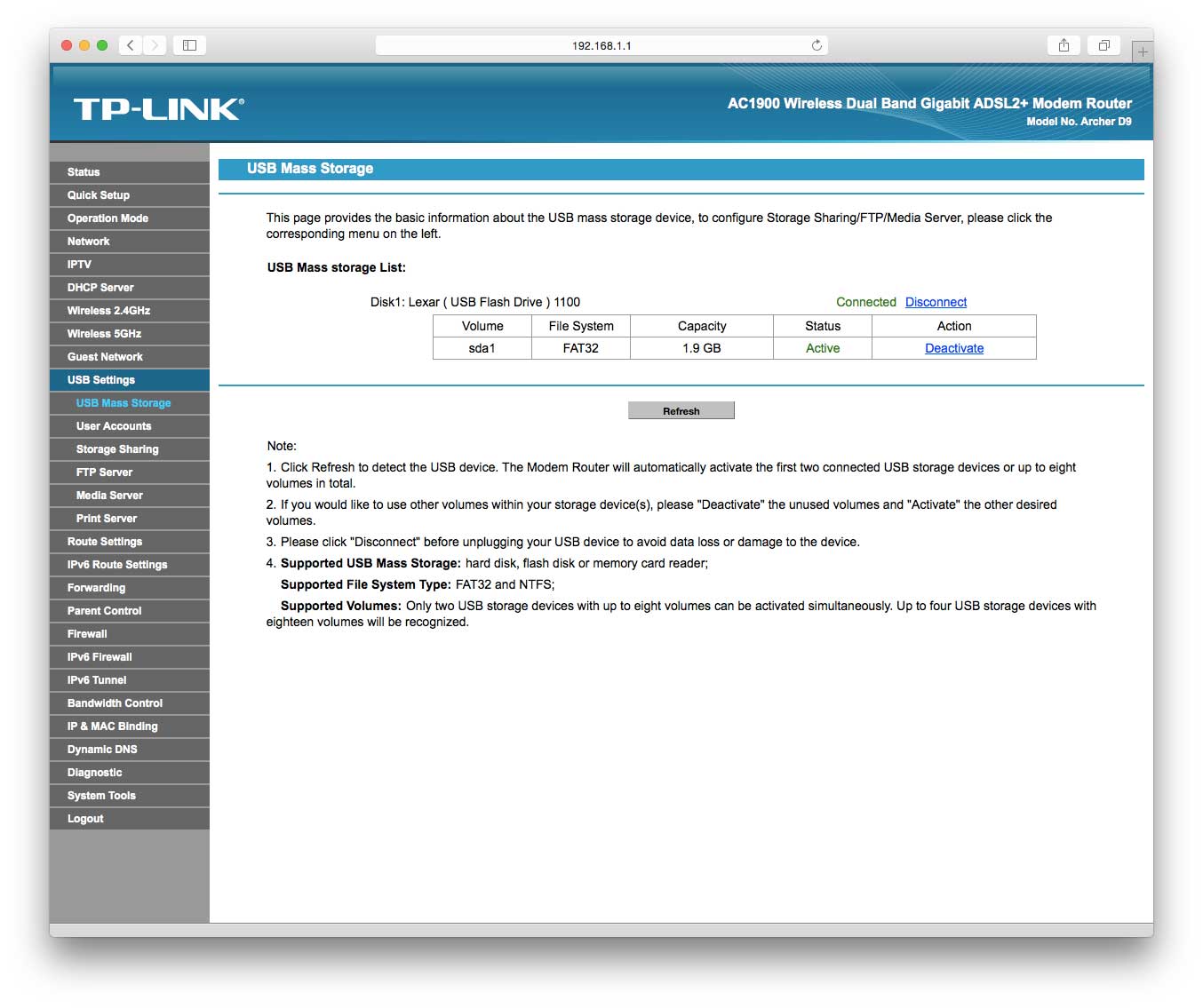Open the Firewall menu
The height and width of the screenshot is (1008, 1203).
tap(130, 634)
